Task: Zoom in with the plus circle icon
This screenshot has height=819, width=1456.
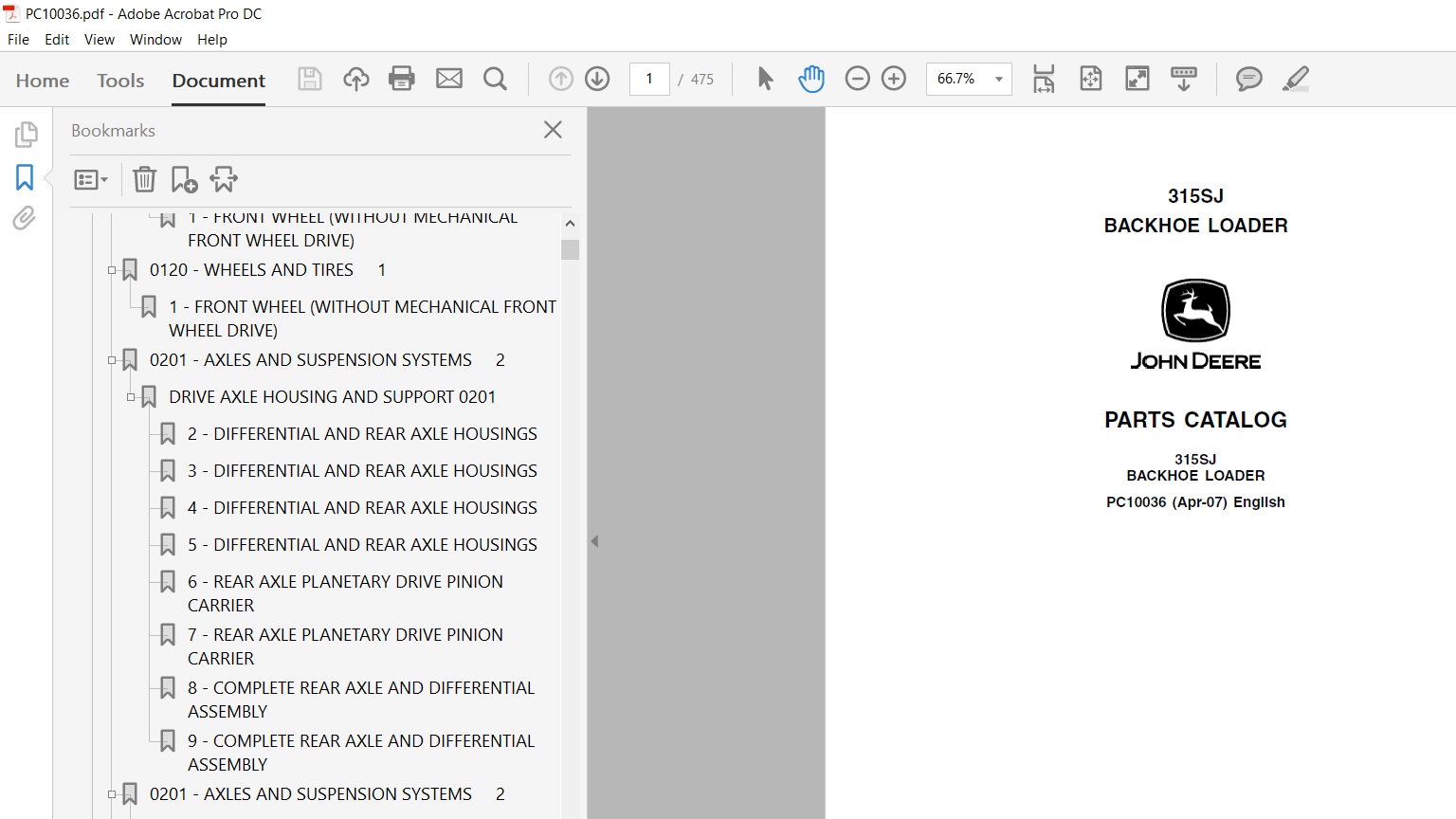Action: [x=894, y=79]
